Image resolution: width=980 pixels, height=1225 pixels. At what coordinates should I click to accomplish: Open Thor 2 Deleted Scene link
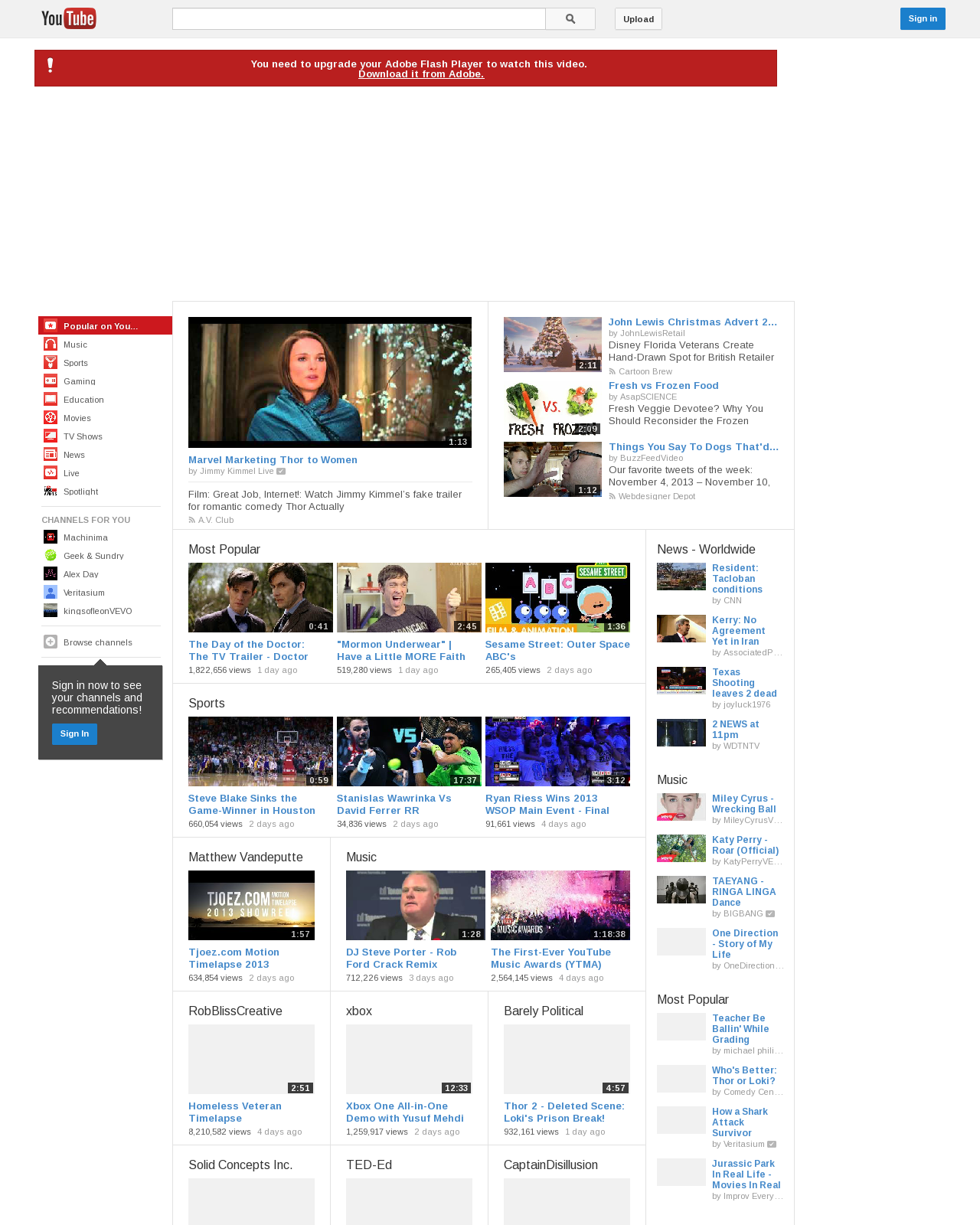(x=564, y=1112)
